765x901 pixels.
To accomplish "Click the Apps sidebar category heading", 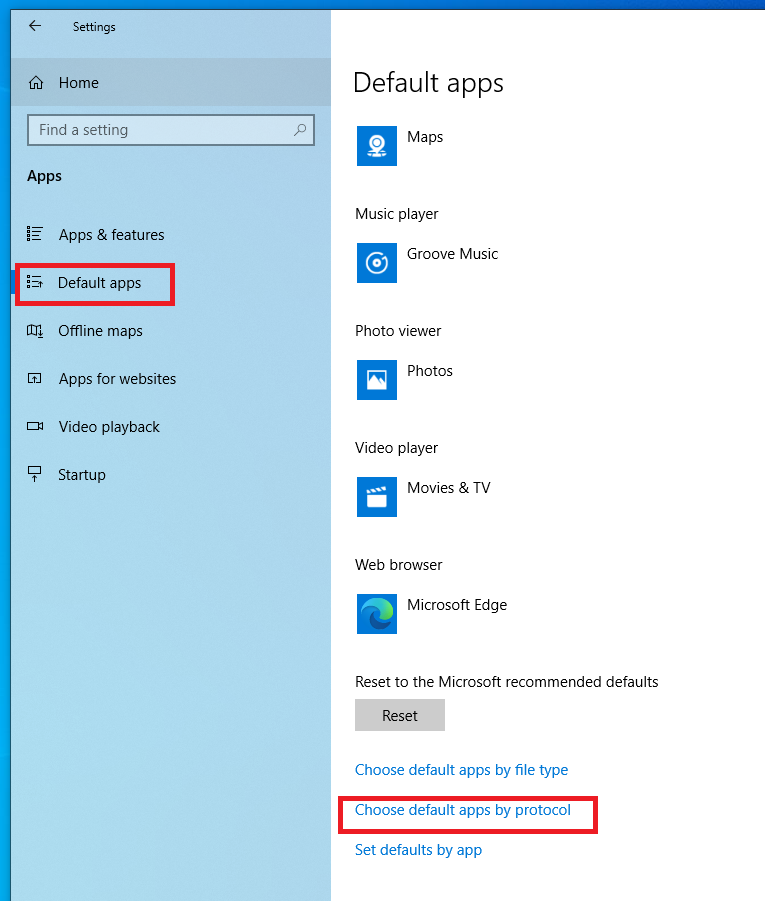I will [x=44, y=176].
